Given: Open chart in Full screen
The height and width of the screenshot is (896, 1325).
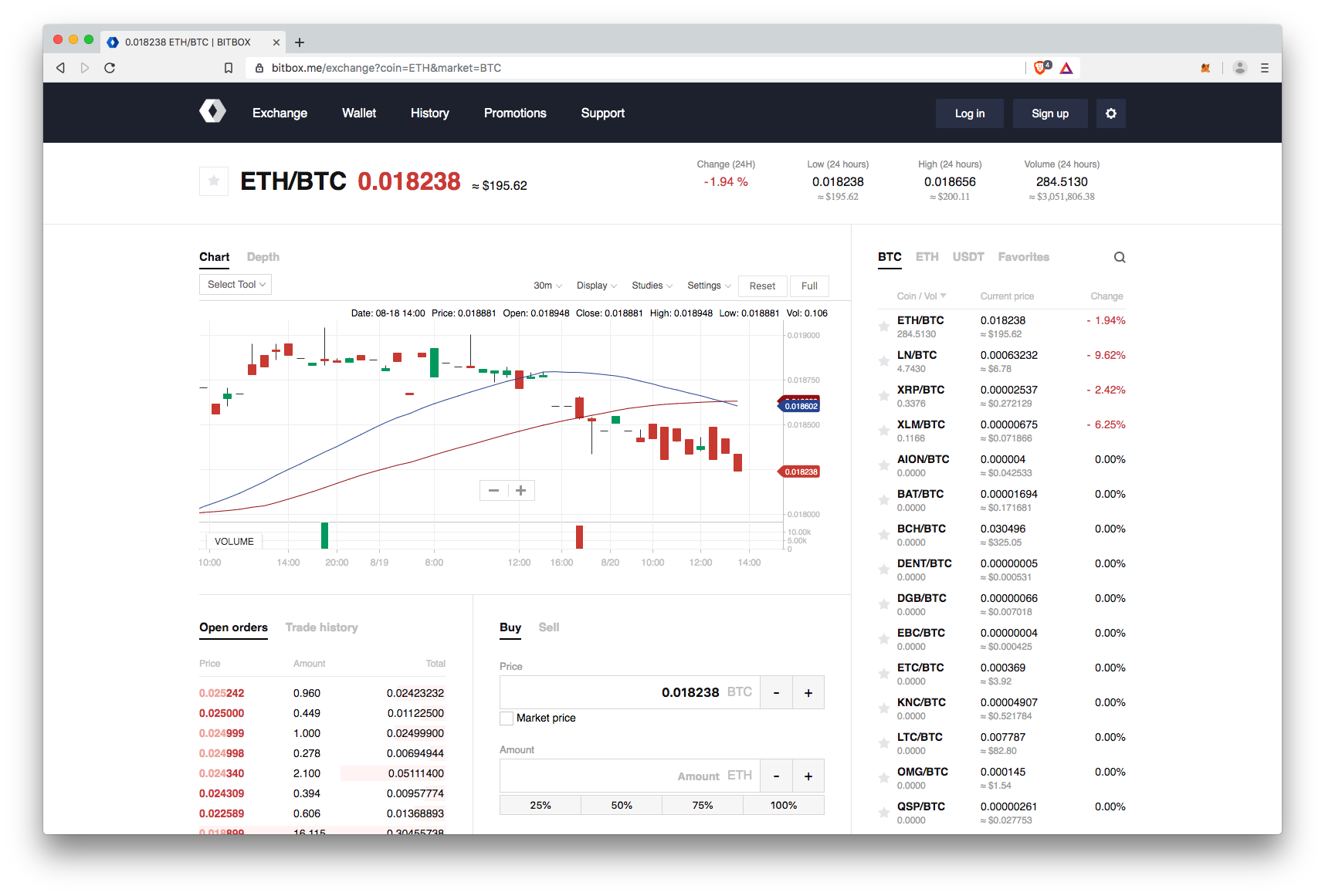Looking at the screenshot, I should click(x=809, y=286).
